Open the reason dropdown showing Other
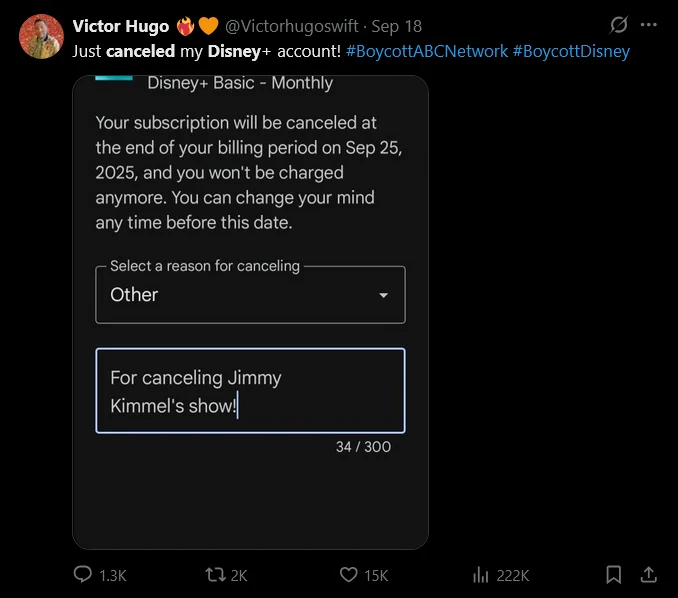 [x=250, y=295]
